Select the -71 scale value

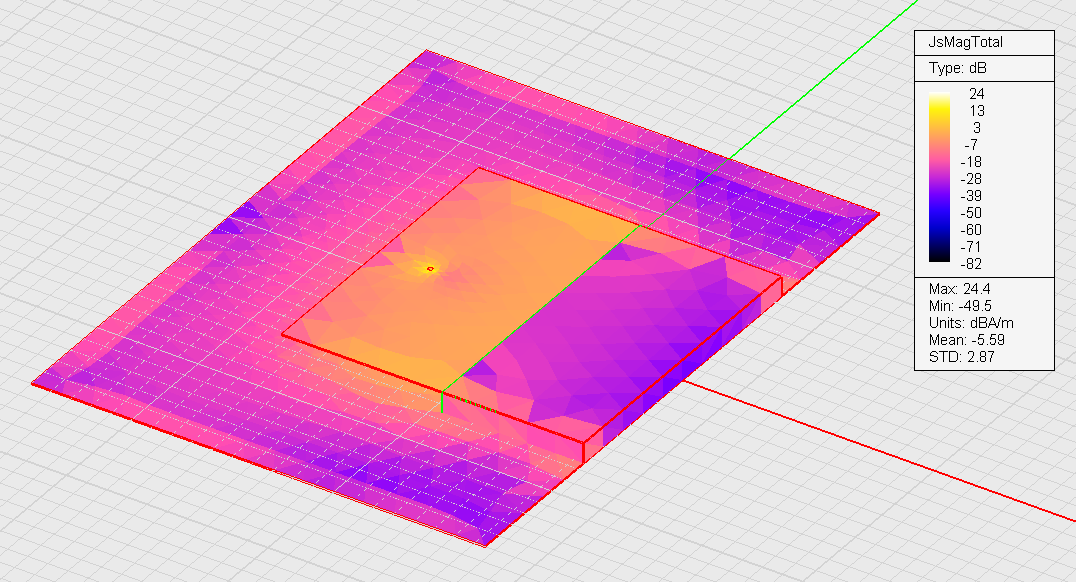coord(971,247)
